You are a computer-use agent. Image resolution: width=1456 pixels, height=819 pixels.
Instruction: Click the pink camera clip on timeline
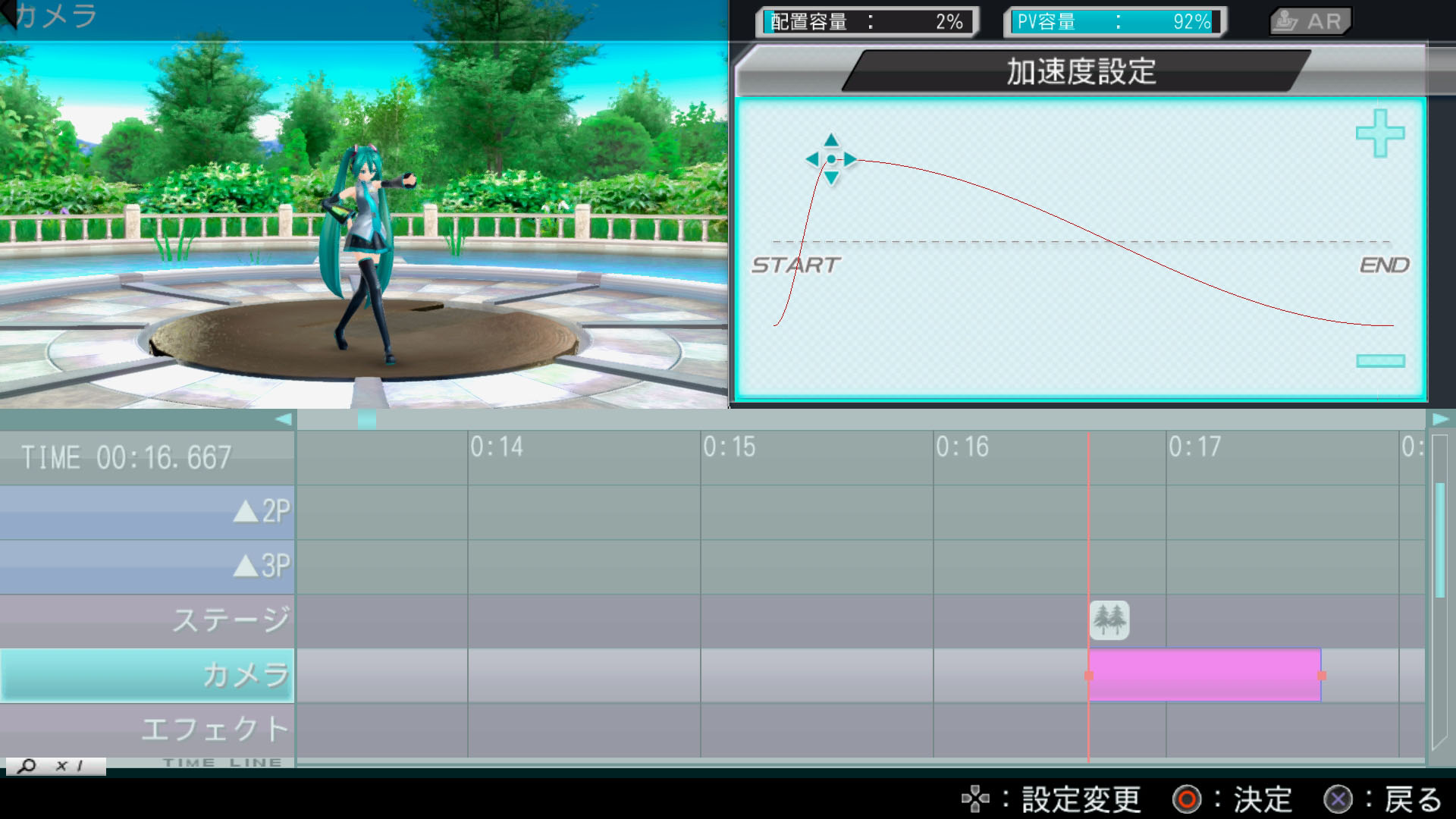coord(1204,675)
